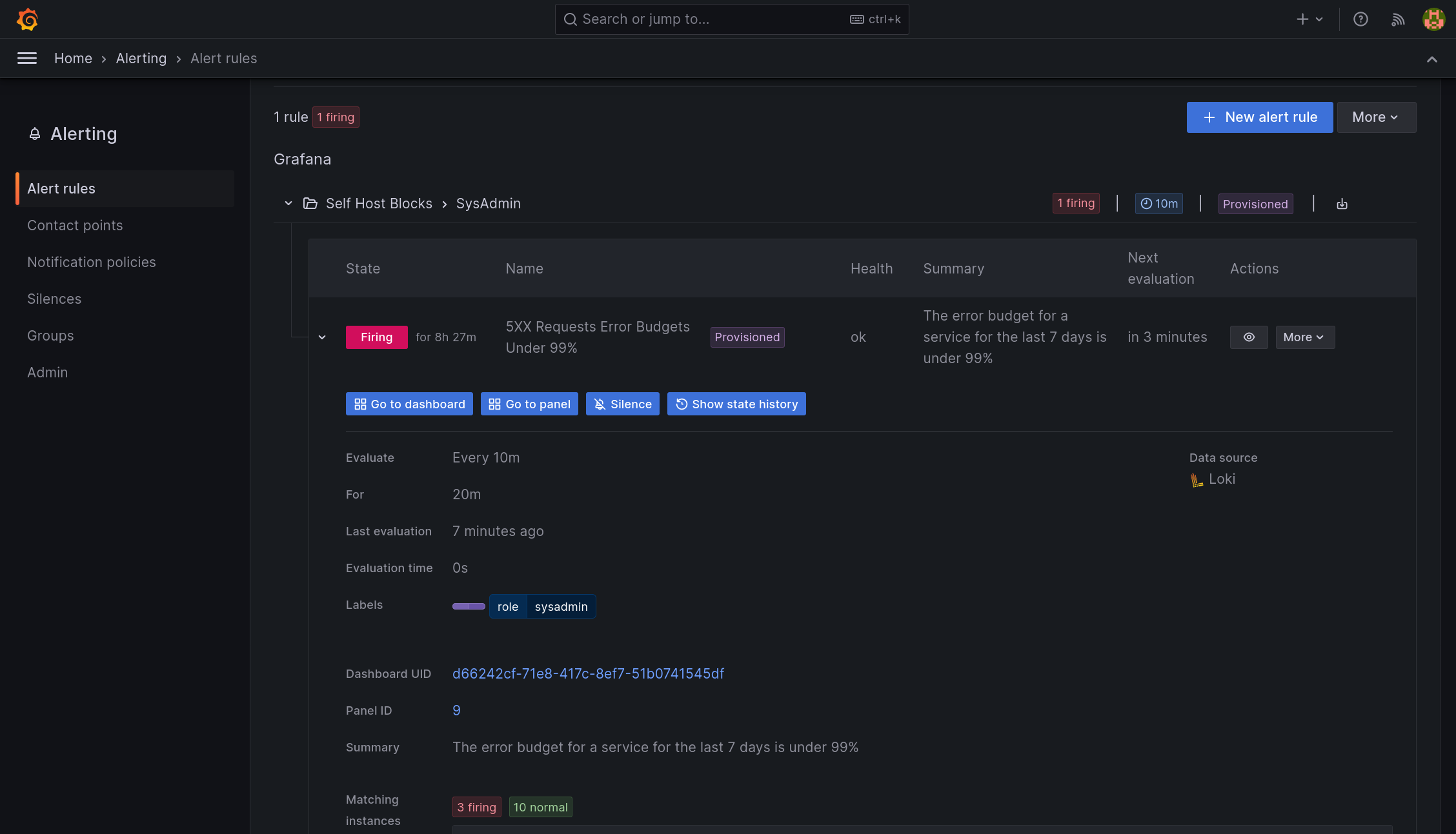Click the eye visibility icon for alert rule

[1249, 337]
